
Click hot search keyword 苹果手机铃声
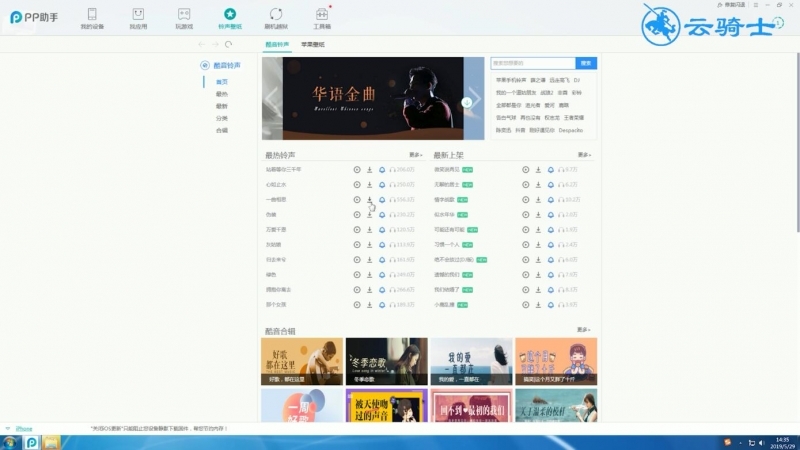[511, 80]
